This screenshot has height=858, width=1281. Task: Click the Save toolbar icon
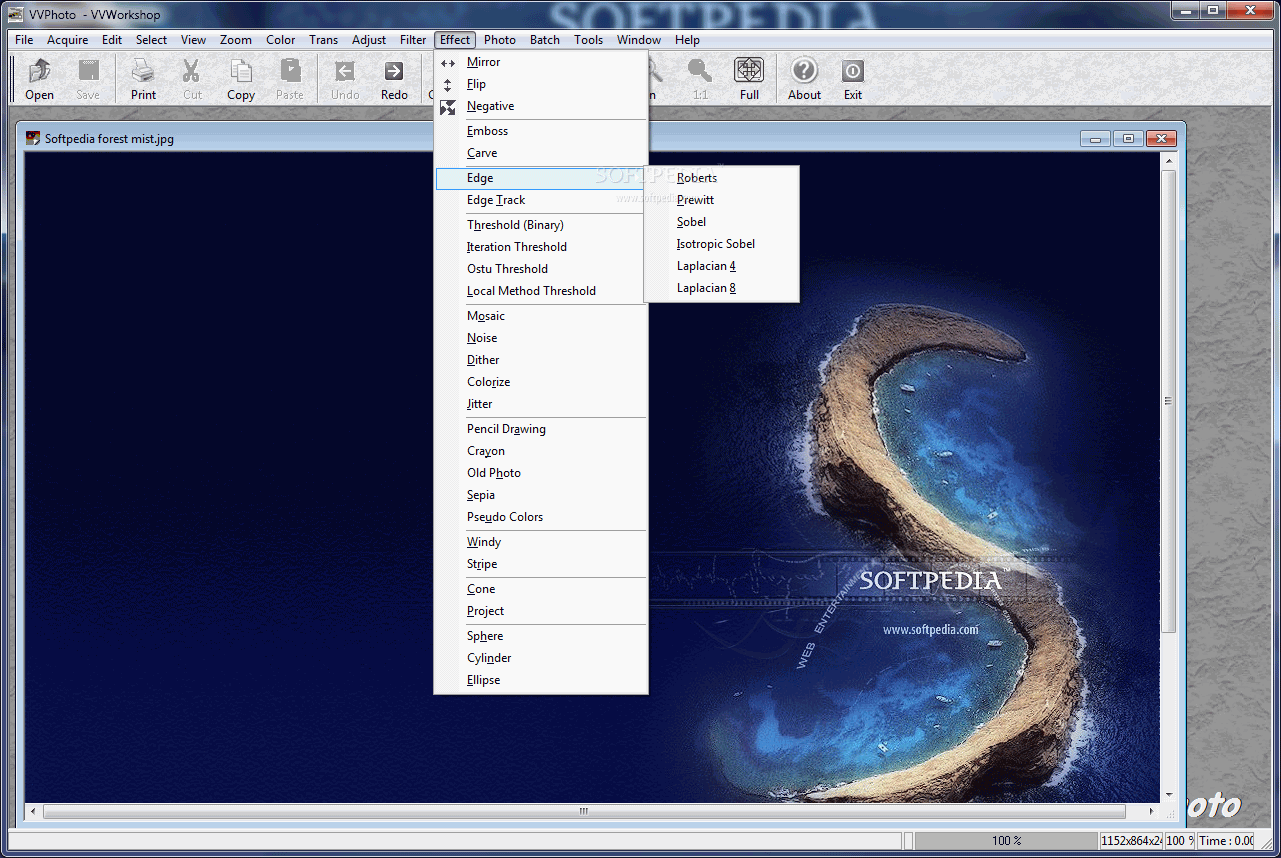tap(88, 79)
